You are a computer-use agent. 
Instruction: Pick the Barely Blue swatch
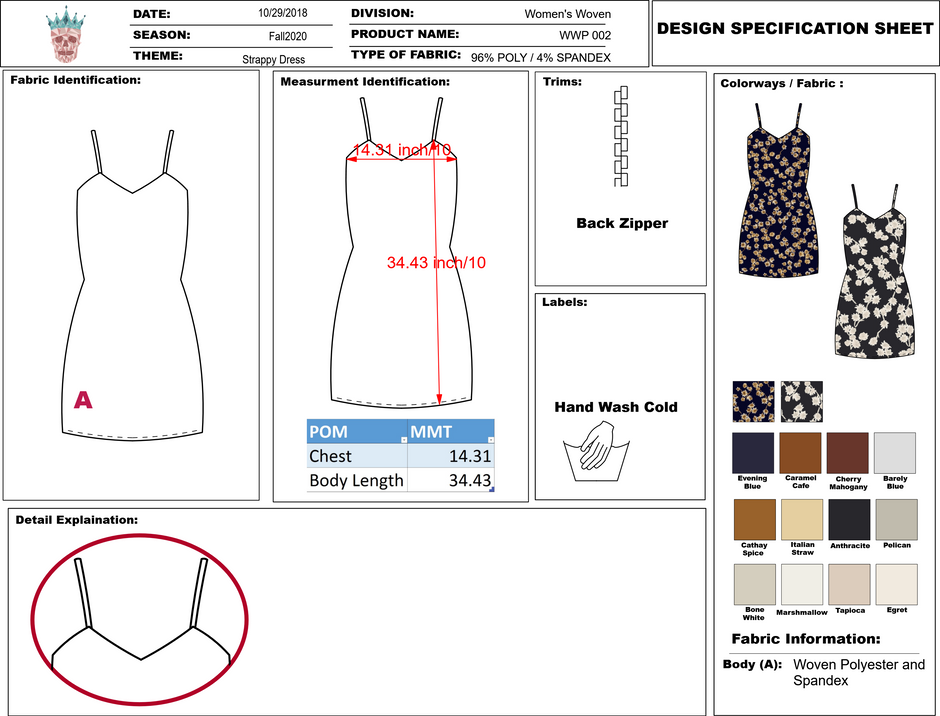[x=895, y=453]
